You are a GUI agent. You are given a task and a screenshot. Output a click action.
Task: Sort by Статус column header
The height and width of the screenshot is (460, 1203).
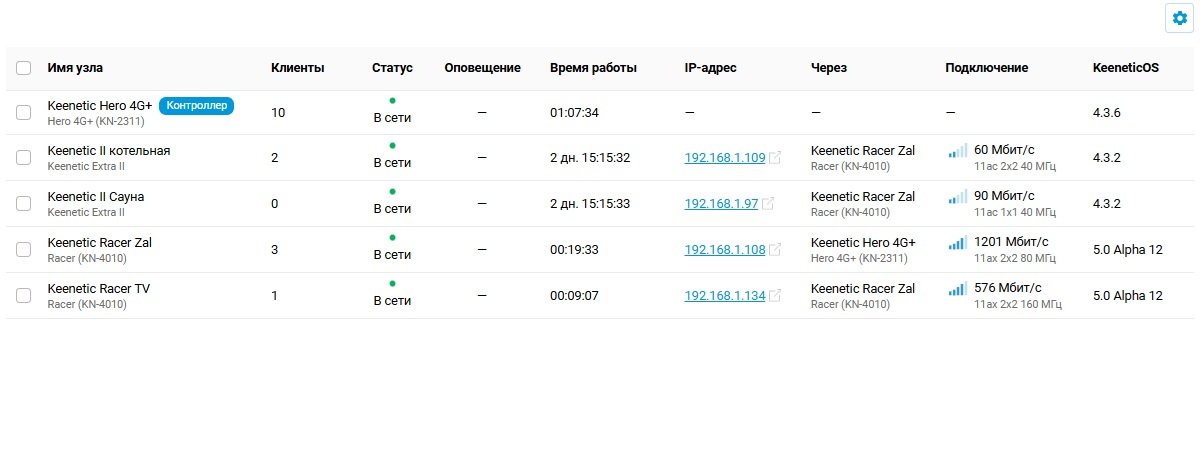(392, 68)
